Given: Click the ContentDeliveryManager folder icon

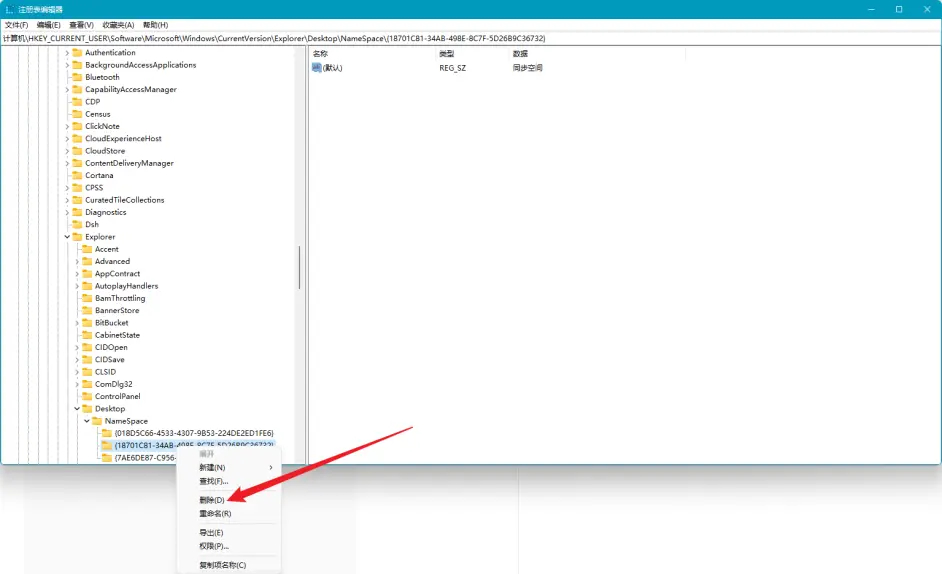Looking at the screenshot, I should point(77,163).
